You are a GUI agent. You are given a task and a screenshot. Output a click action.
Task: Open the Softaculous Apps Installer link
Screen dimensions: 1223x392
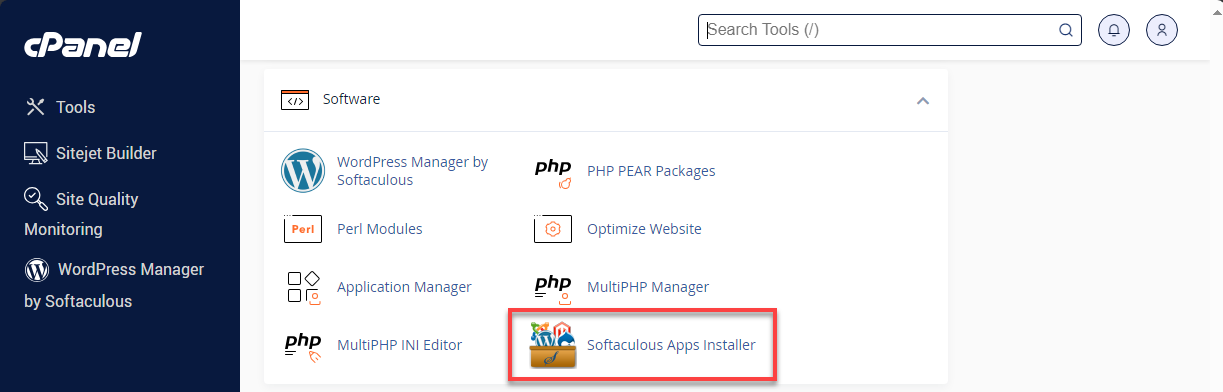[x=671, y=345]
